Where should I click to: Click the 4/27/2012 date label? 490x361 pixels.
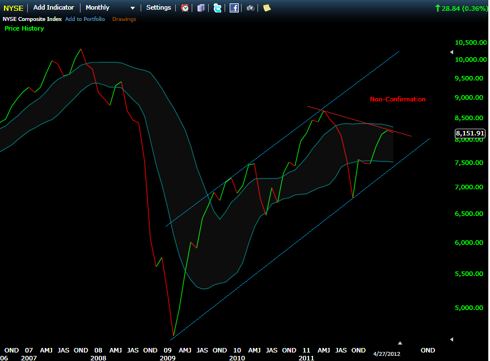[387, 354]
